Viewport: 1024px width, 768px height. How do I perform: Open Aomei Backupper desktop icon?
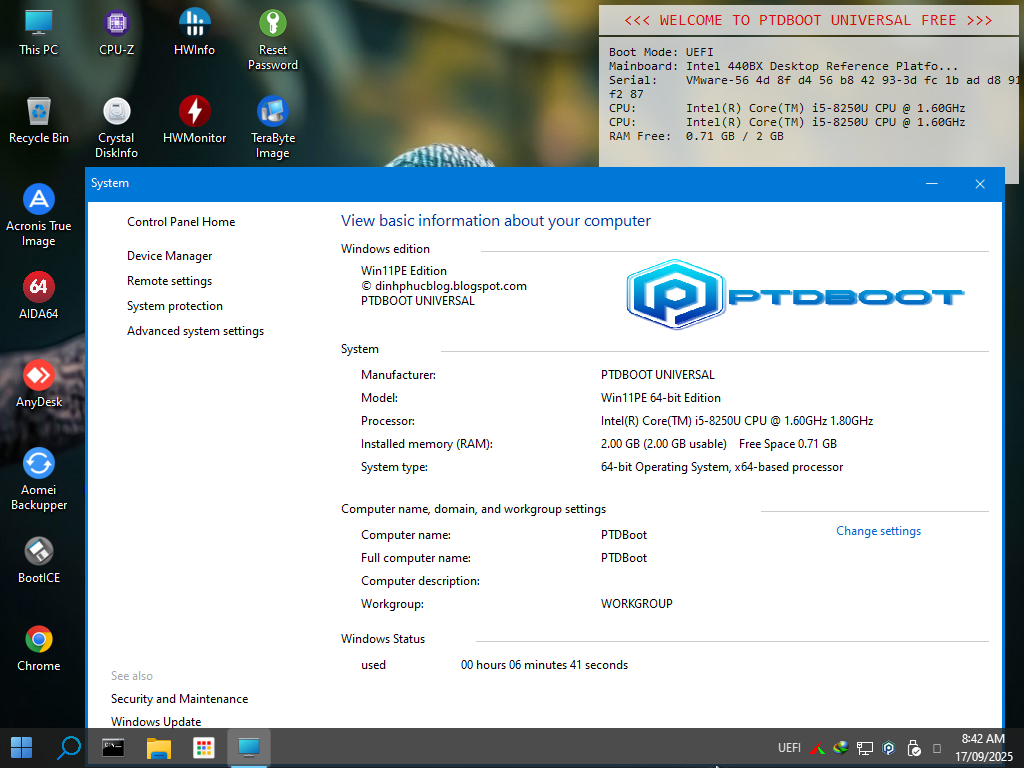(38, 464)
